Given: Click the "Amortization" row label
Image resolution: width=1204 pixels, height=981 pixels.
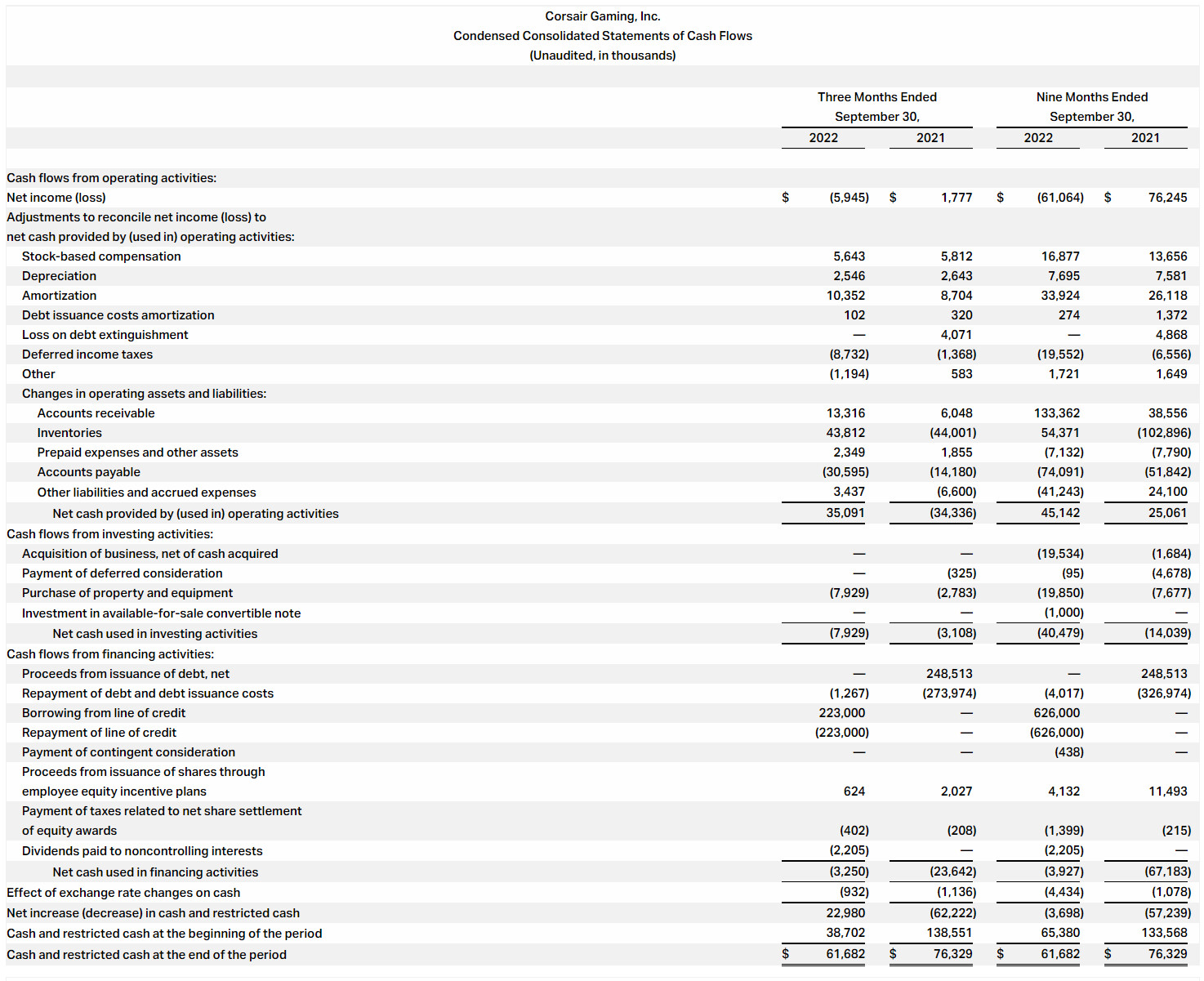Looking at the screenshot, I should pos(59,296).
